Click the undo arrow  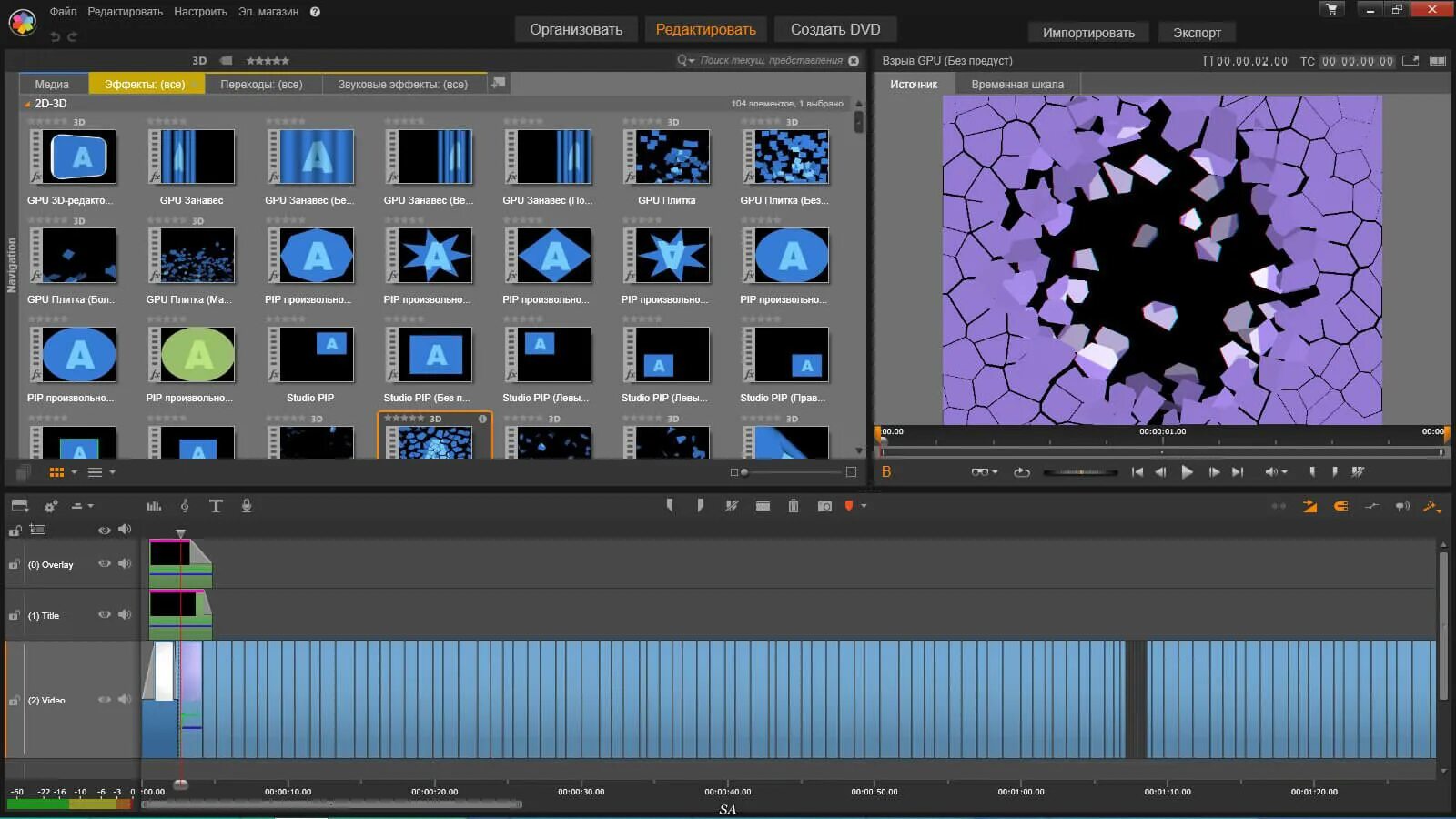click(x=56, y=36)
